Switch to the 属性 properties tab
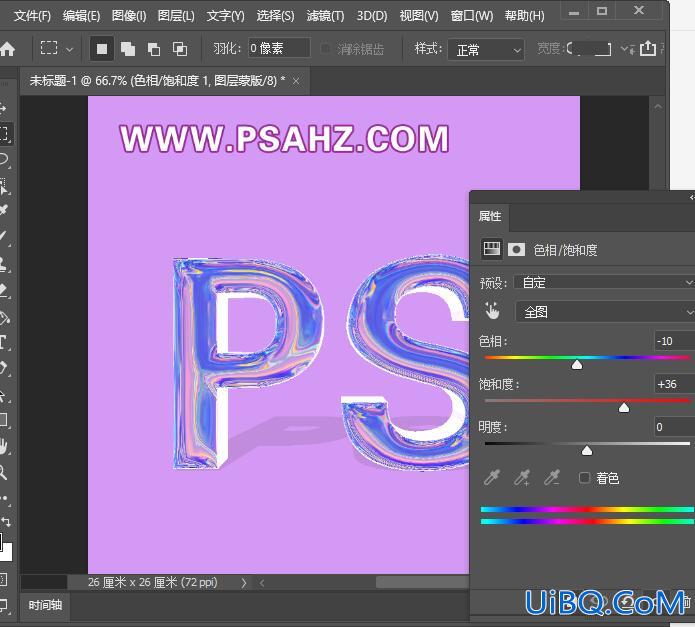695x627 pixels. click(490, 216)
